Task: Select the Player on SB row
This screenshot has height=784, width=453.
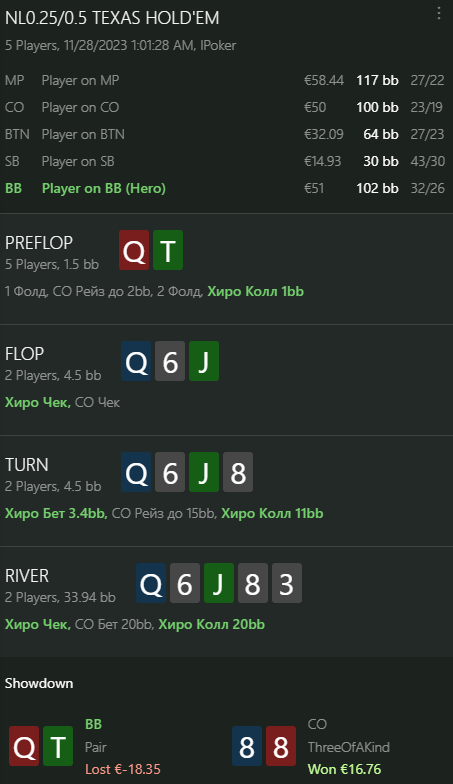Action: click(x=224, y=161)
